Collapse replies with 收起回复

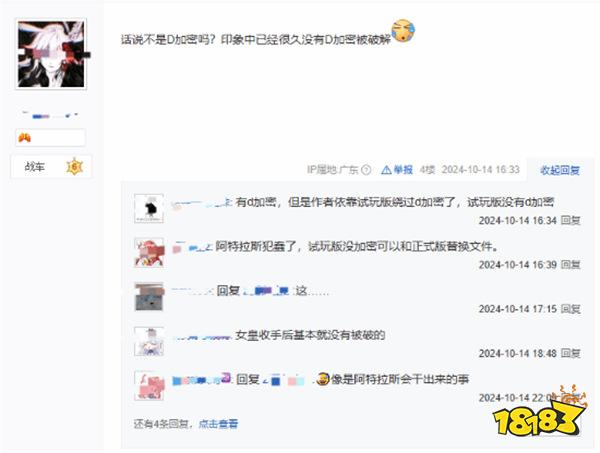560,170
